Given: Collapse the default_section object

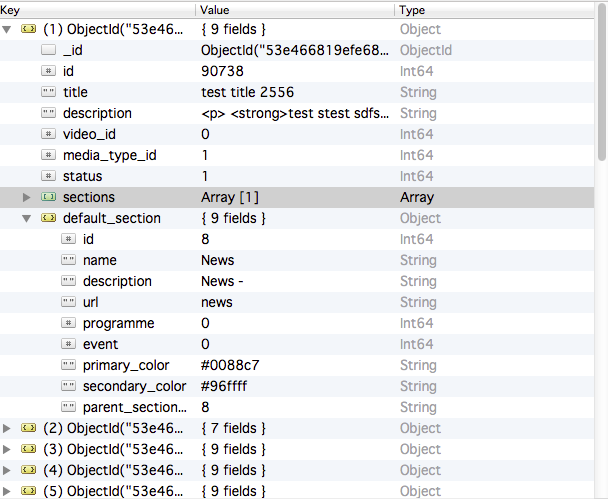Looking at the screenshot, I should pyautogui.click(x=27, y=218).
